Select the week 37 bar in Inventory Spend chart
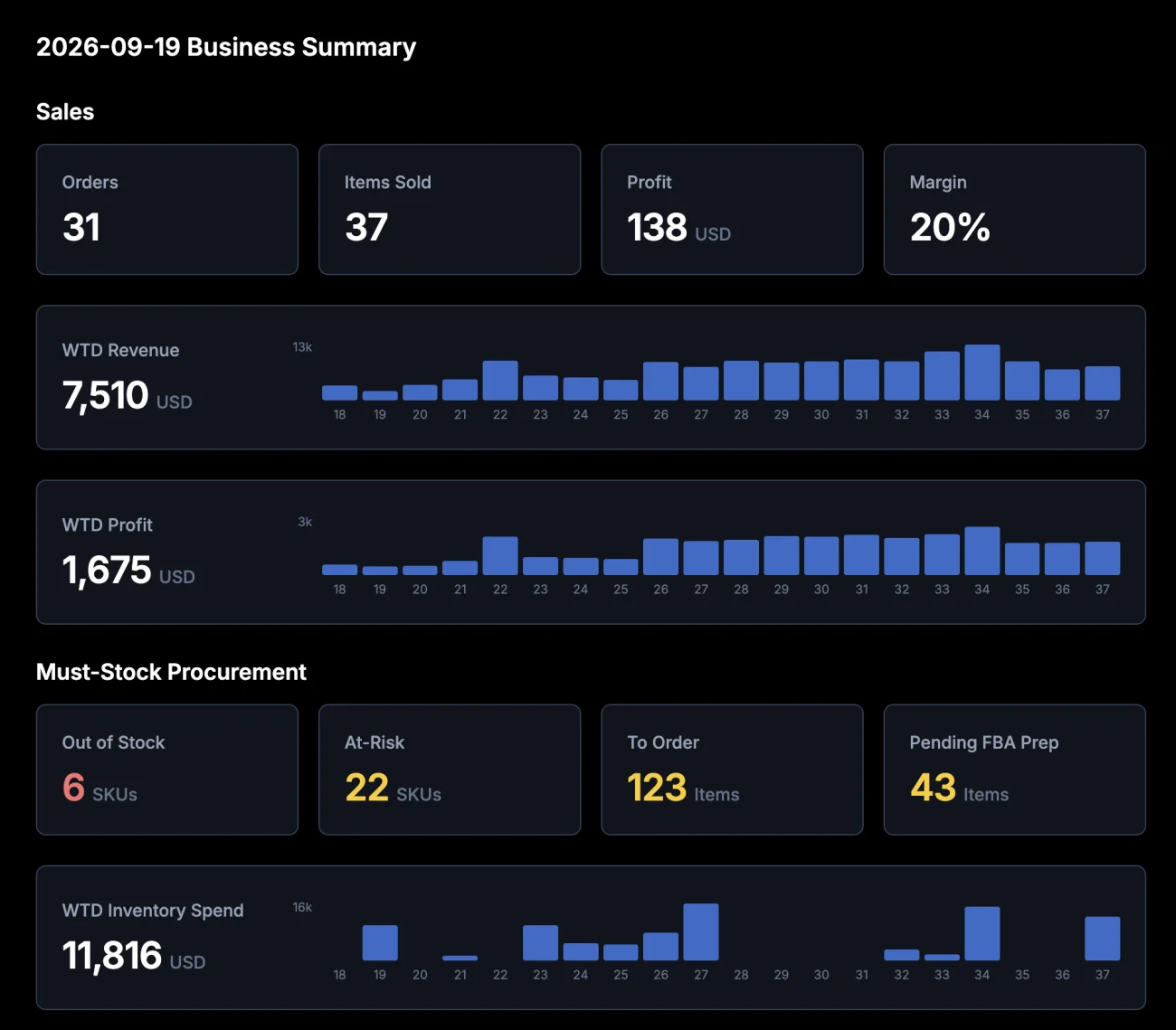Image resolution: width=1176 pixels, height=1030 pixels. click(1103, 939)
